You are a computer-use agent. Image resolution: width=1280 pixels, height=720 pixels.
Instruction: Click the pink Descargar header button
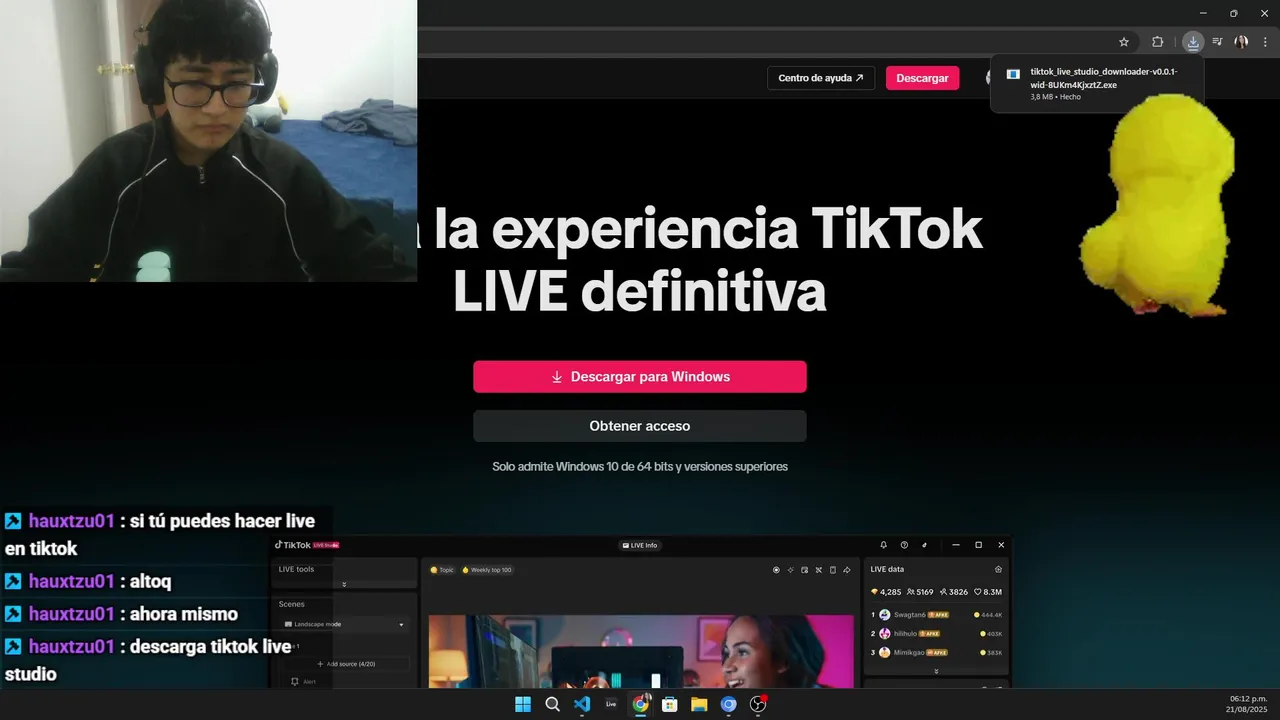pyautogui.click(x=922, y=78)
